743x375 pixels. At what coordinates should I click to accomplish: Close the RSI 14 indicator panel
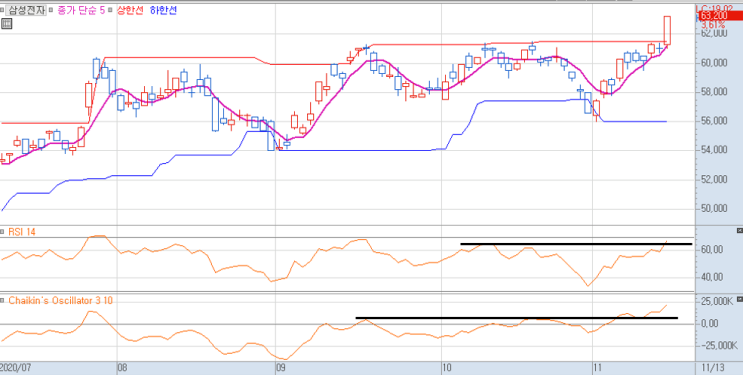point(740,230)
